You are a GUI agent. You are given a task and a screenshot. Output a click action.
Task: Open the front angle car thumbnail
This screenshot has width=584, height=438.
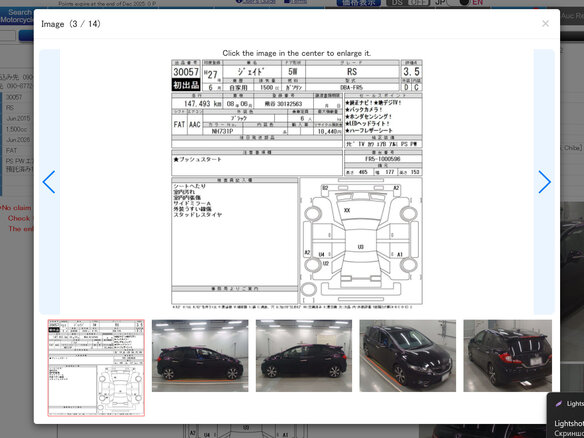click(407, 356)
